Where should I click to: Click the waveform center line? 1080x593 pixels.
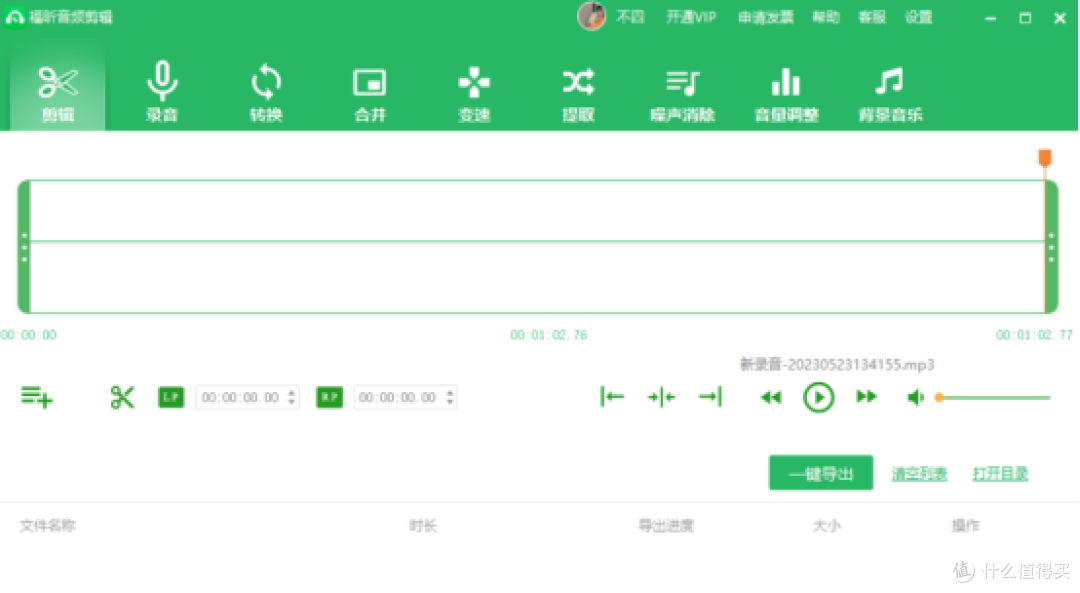(x=537, y=241)
